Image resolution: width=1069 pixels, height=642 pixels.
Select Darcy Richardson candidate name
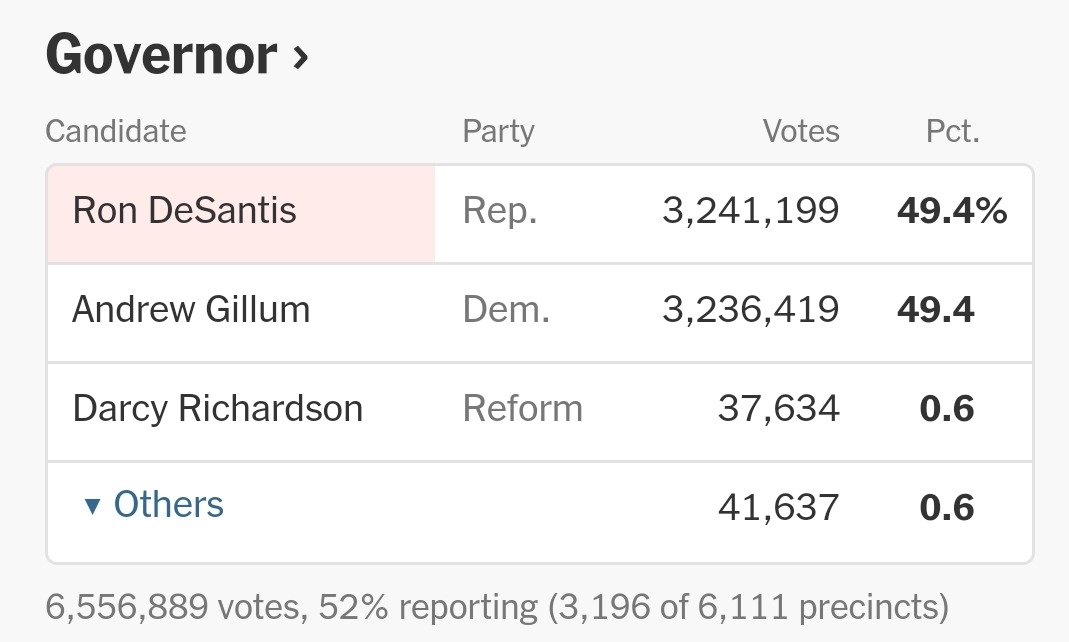click(218, 409)
